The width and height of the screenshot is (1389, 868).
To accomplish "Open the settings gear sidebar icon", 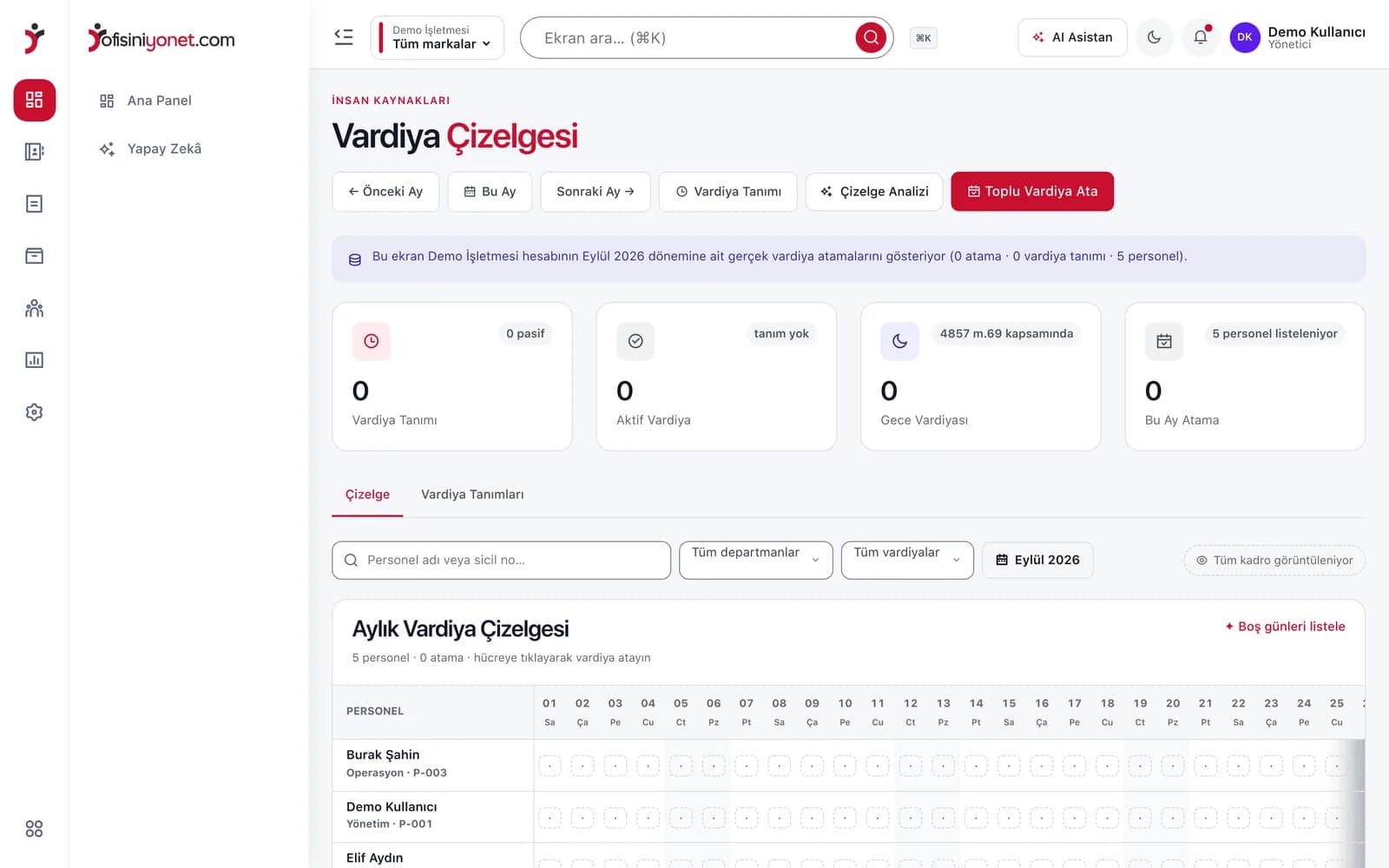I will (x=34, y=412).
